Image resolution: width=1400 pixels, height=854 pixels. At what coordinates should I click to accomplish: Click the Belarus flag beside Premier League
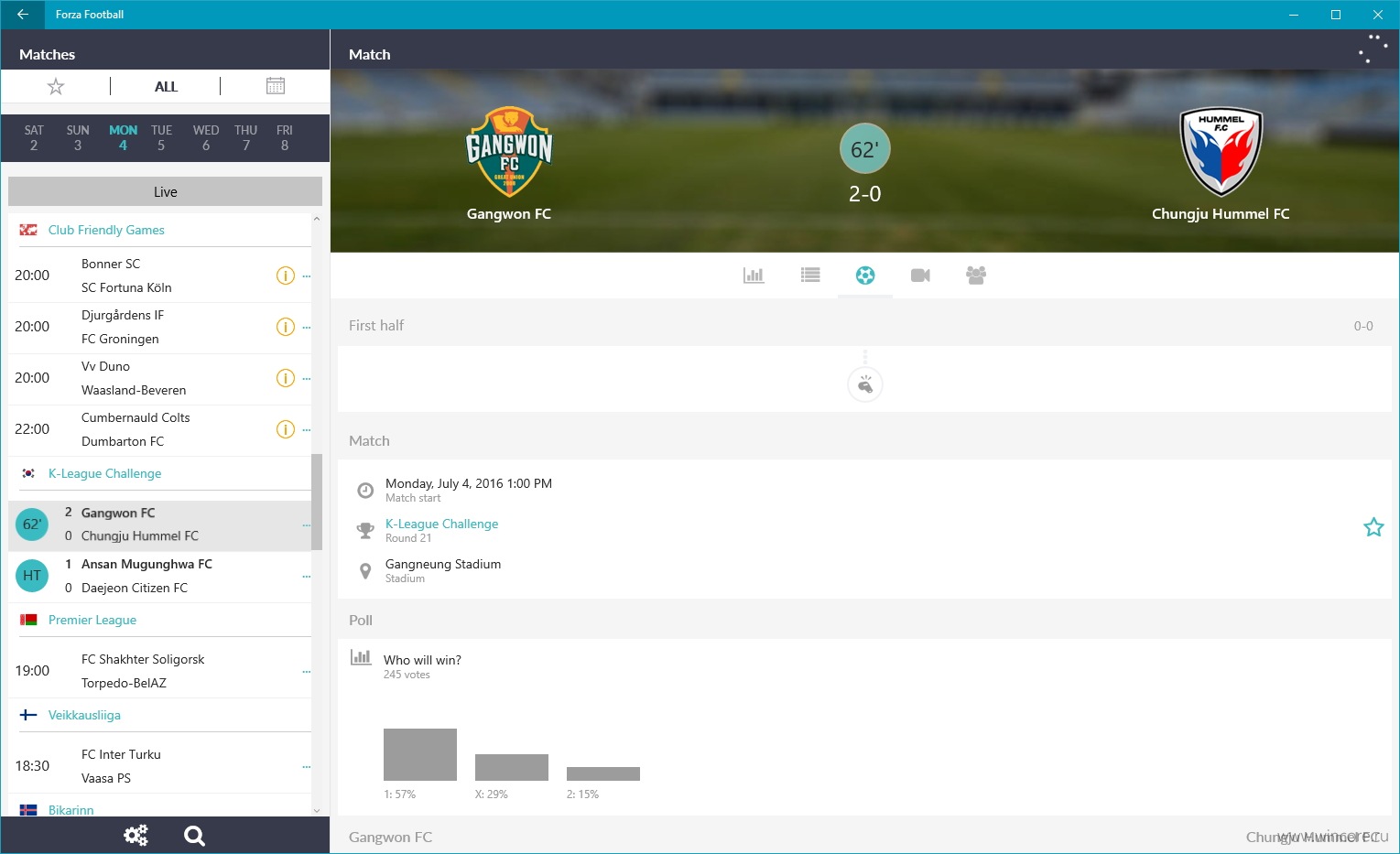pos(28,620)
